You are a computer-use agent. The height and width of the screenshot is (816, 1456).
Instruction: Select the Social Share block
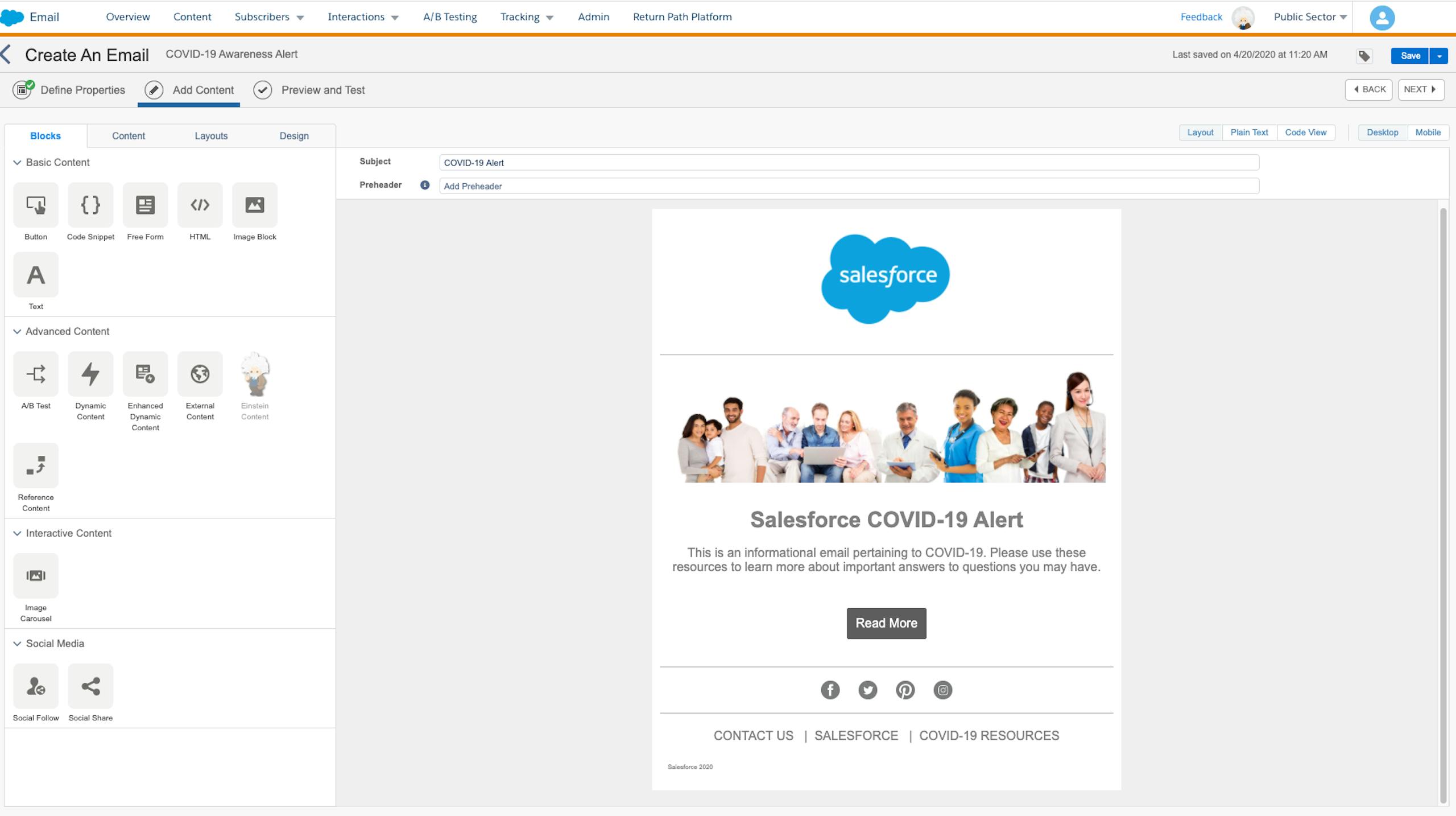point(90,686)
